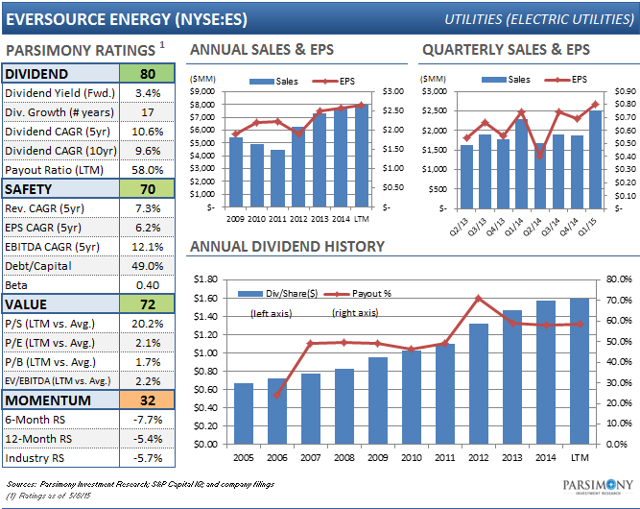
Task: Select the Quarterly Sales & EPS chart title
Action: click(506, 49)
